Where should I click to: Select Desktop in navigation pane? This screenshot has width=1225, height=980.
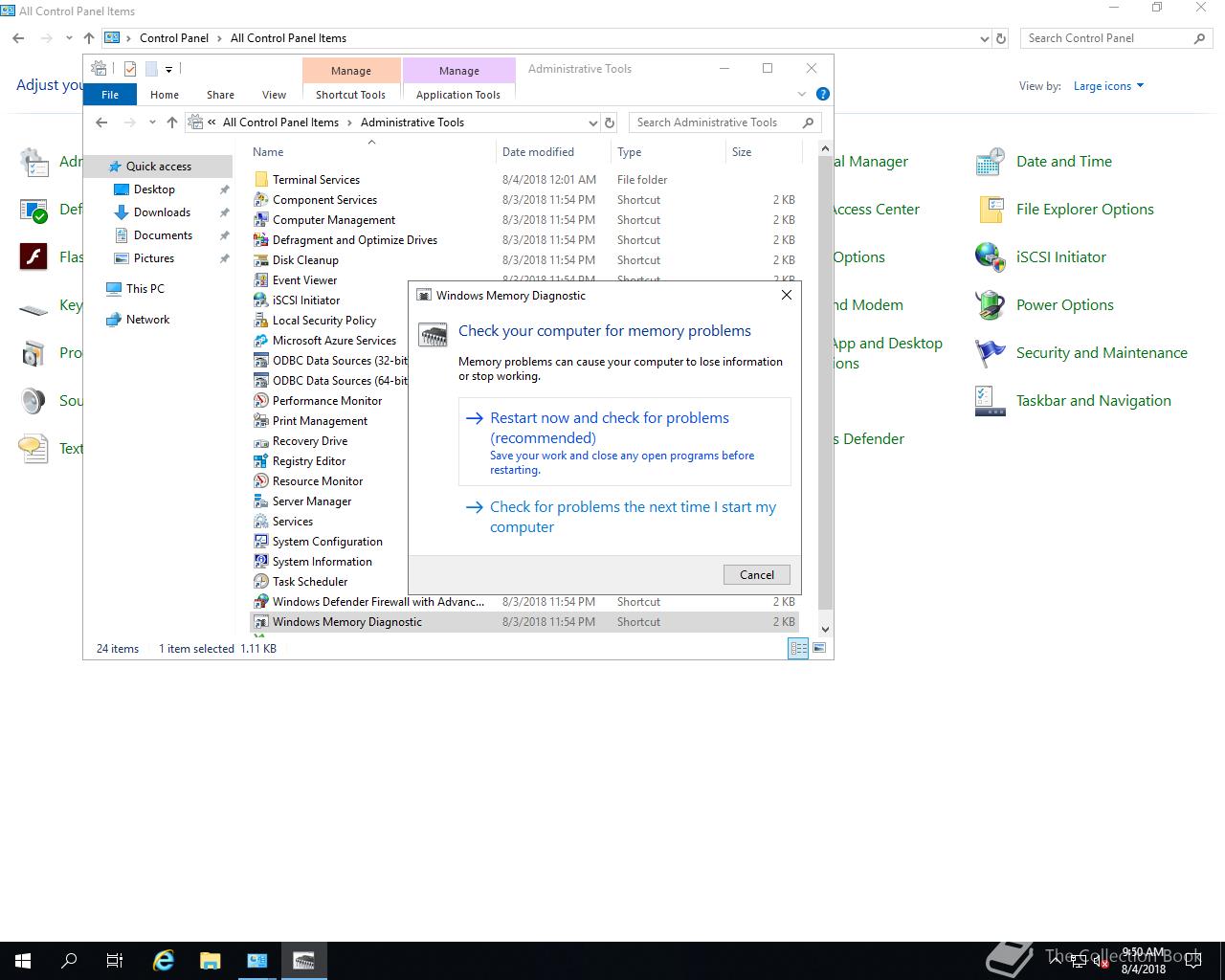click(154, 189)
